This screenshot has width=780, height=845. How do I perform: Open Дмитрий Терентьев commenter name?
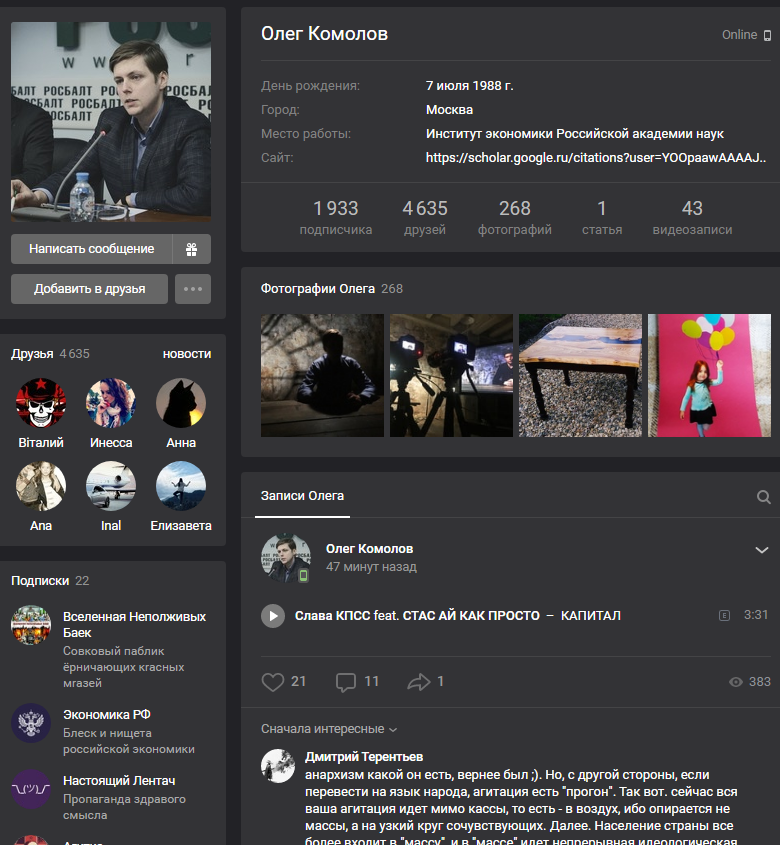364,757
